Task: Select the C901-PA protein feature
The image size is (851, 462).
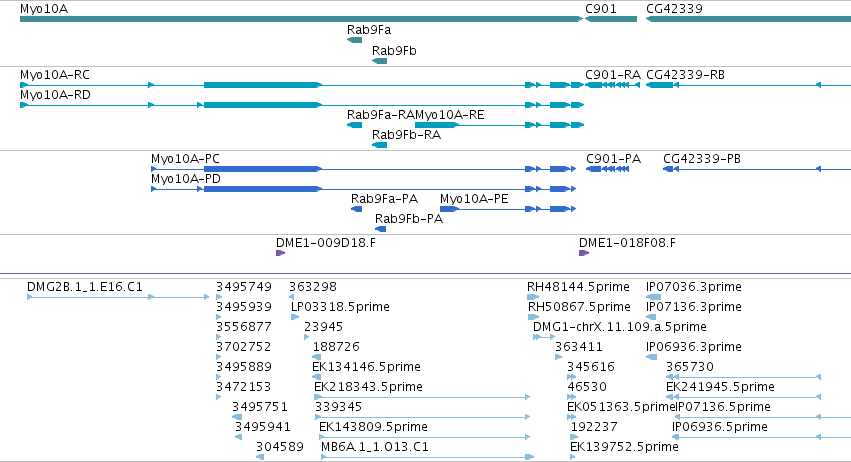Action: pyautogui.click(x=607, y=169)
